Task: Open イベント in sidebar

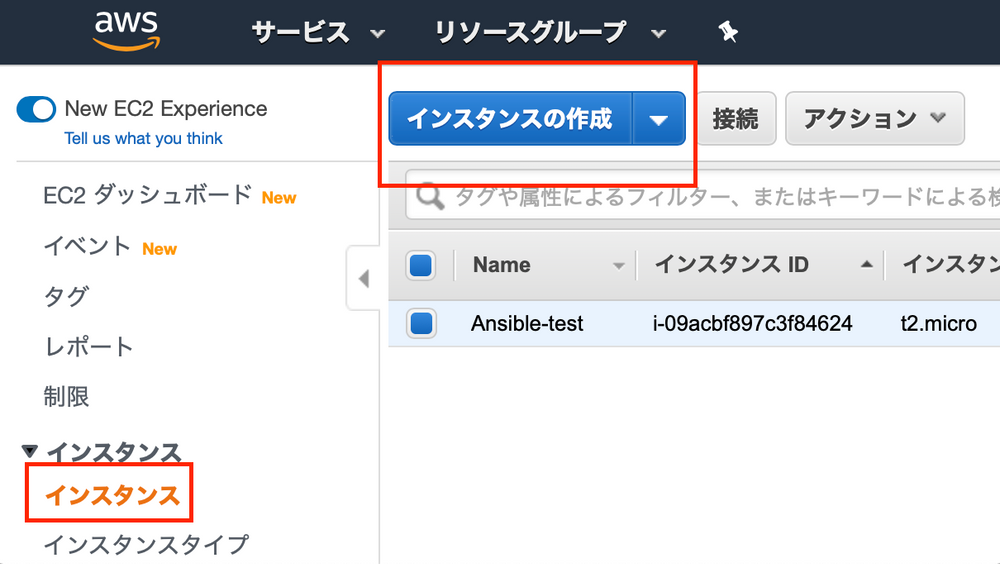Action: (87, 246)
